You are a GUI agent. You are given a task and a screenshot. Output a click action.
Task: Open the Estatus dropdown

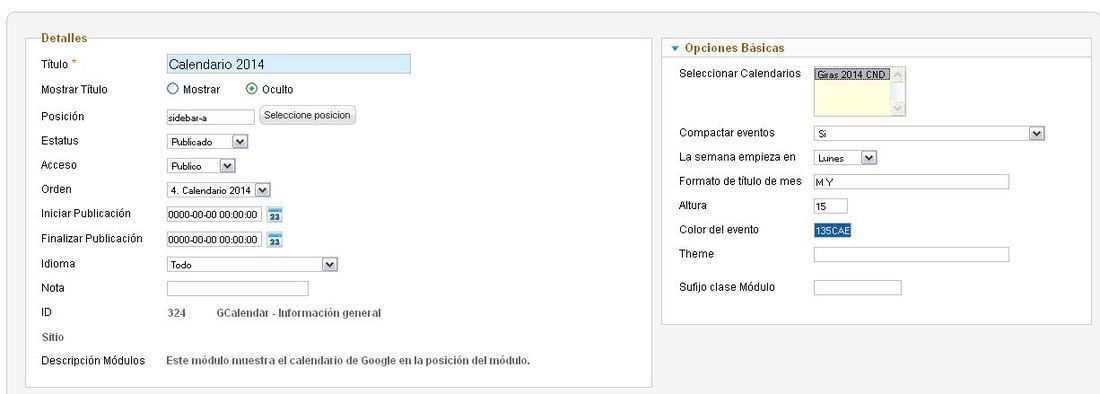[x=208, y=142]
